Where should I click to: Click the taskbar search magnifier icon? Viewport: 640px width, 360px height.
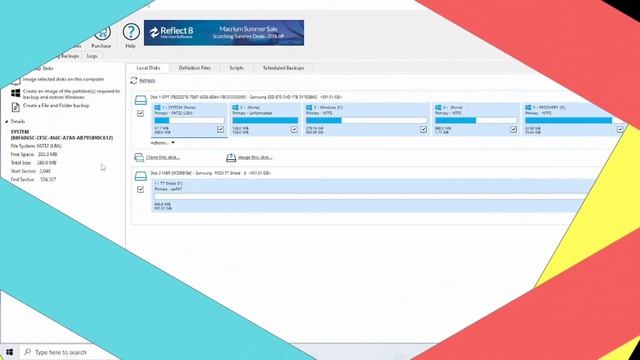tap(27, 351)
